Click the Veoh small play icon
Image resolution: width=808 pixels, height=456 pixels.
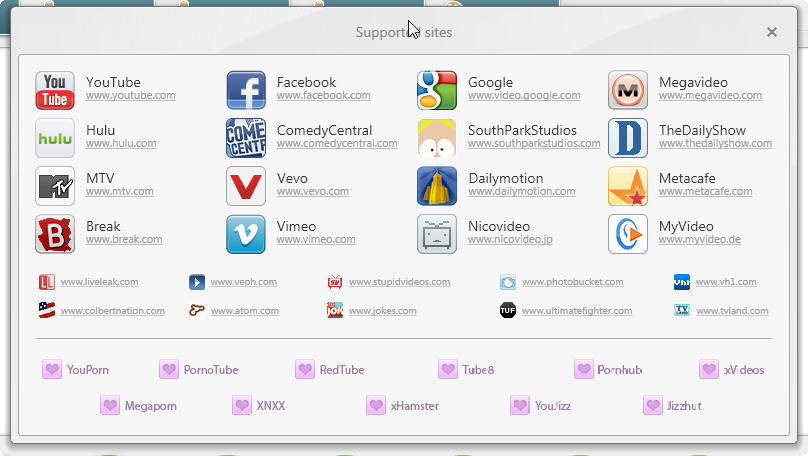pyautogui.click(x=197, y=282)
